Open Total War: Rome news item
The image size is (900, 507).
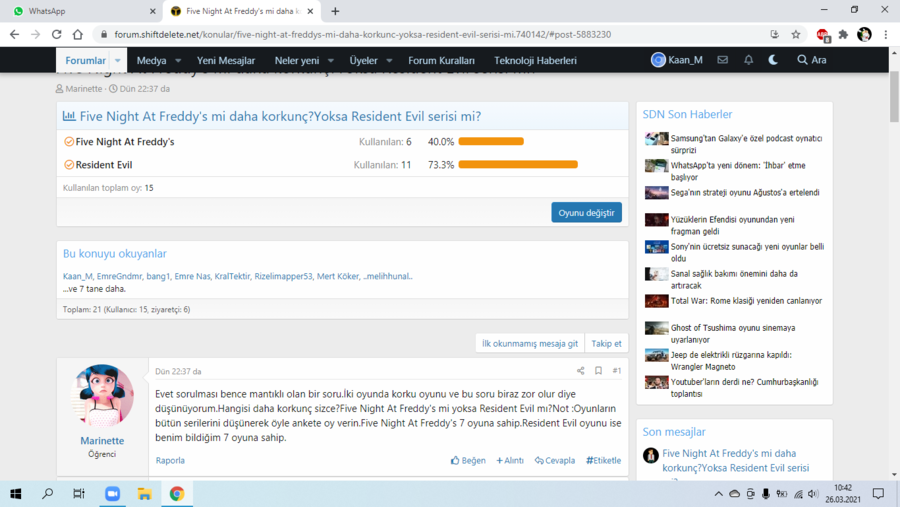pyautogui.click(x=746, y=301)
